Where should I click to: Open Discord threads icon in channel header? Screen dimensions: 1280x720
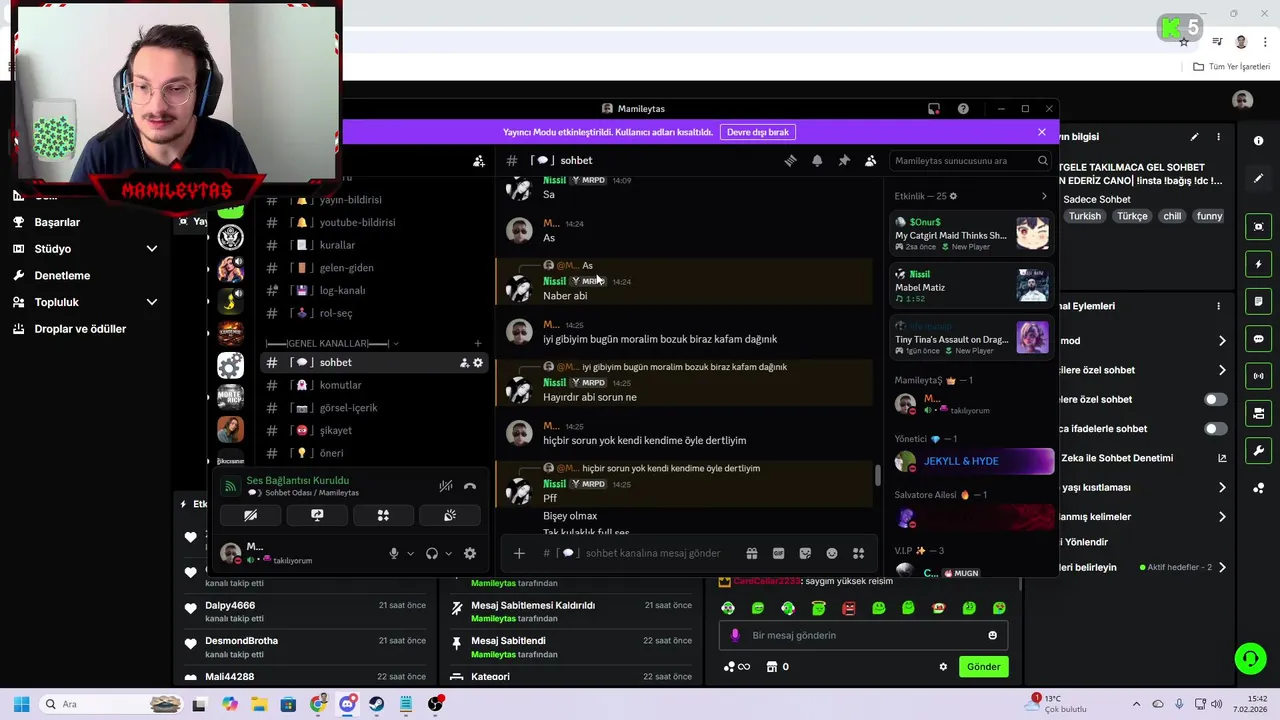pyautogui.click(x=790, y=160)
